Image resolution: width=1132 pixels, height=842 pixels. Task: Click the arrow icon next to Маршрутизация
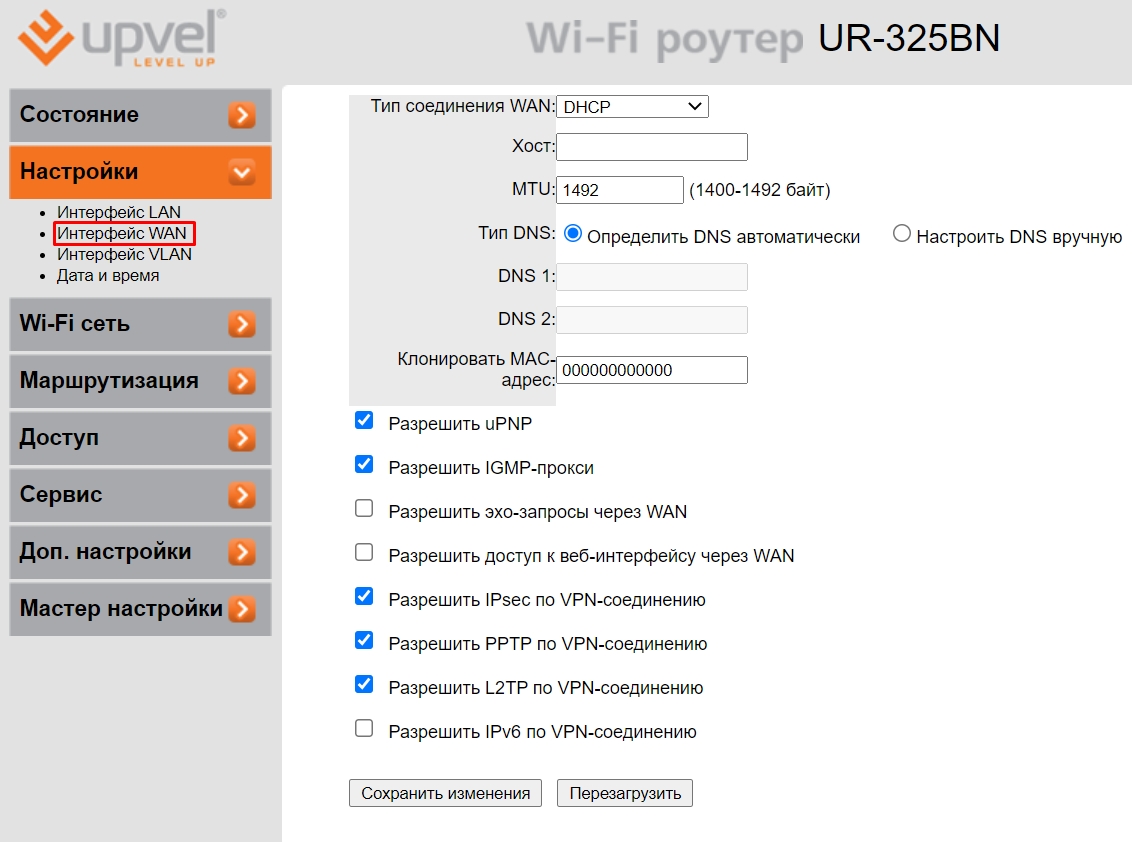[242, 381]
